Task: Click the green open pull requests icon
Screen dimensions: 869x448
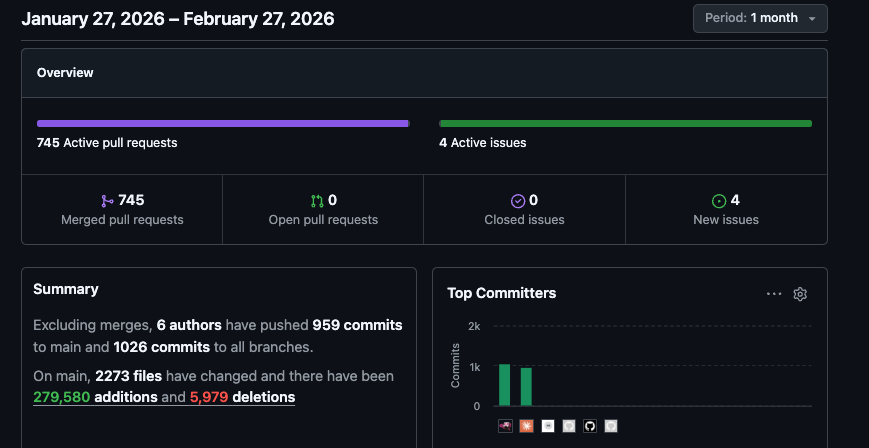Action: 317,201
